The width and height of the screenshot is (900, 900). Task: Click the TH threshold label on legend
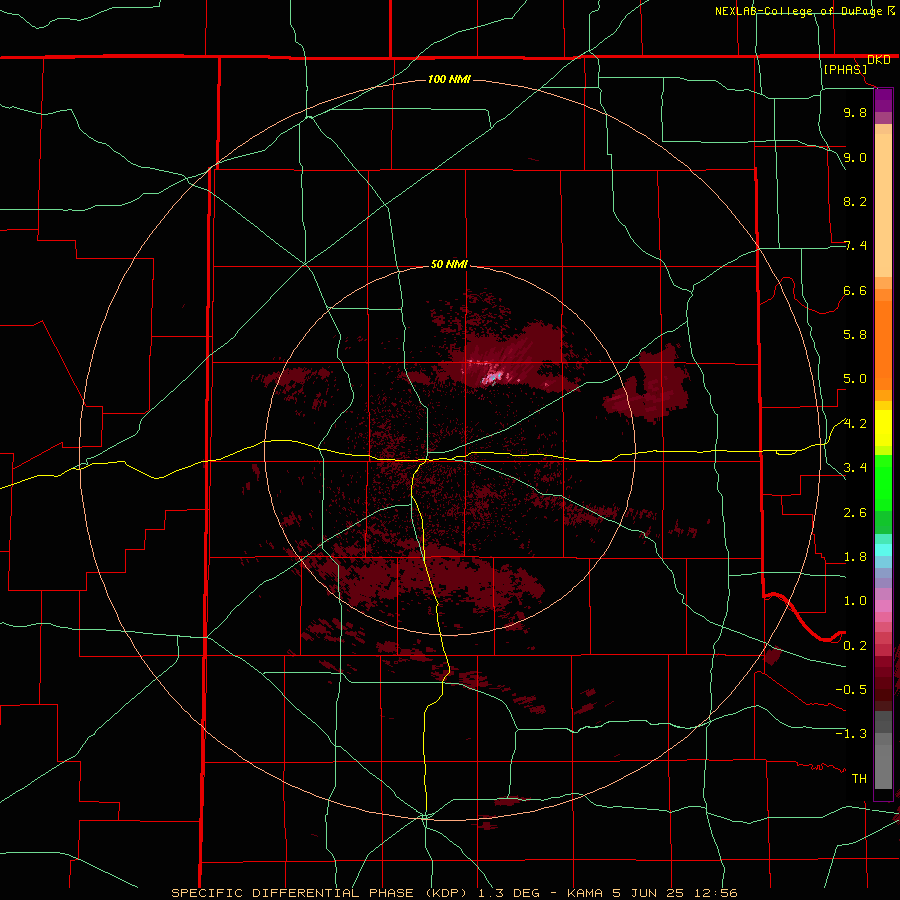pos(859,779)
